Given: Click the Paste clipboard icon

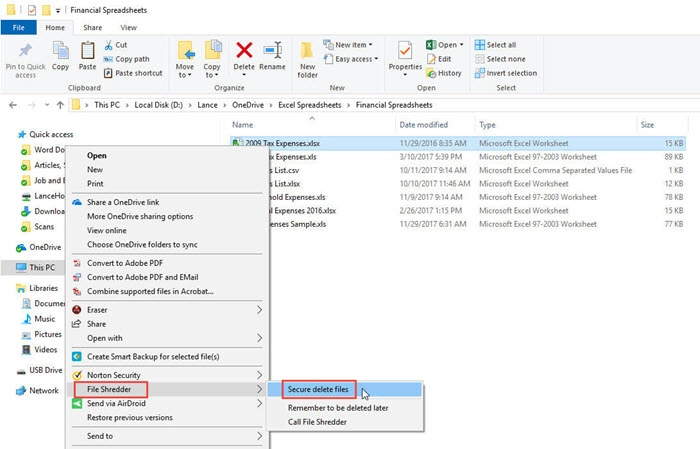Looking at the screenshot, I should (88, 50).
